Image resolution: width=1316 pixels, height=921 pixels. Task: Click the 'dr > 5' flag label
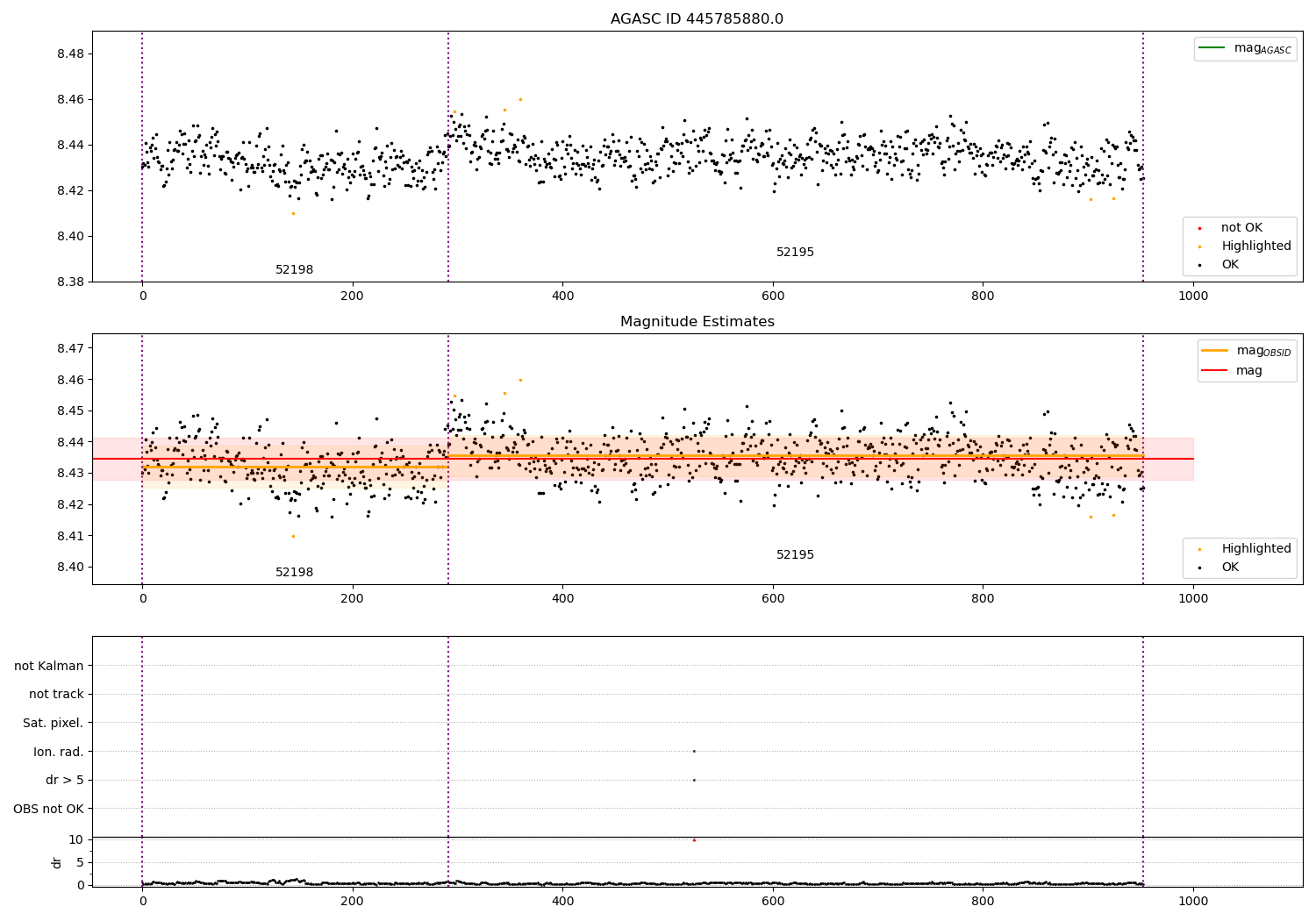(65, 781)
